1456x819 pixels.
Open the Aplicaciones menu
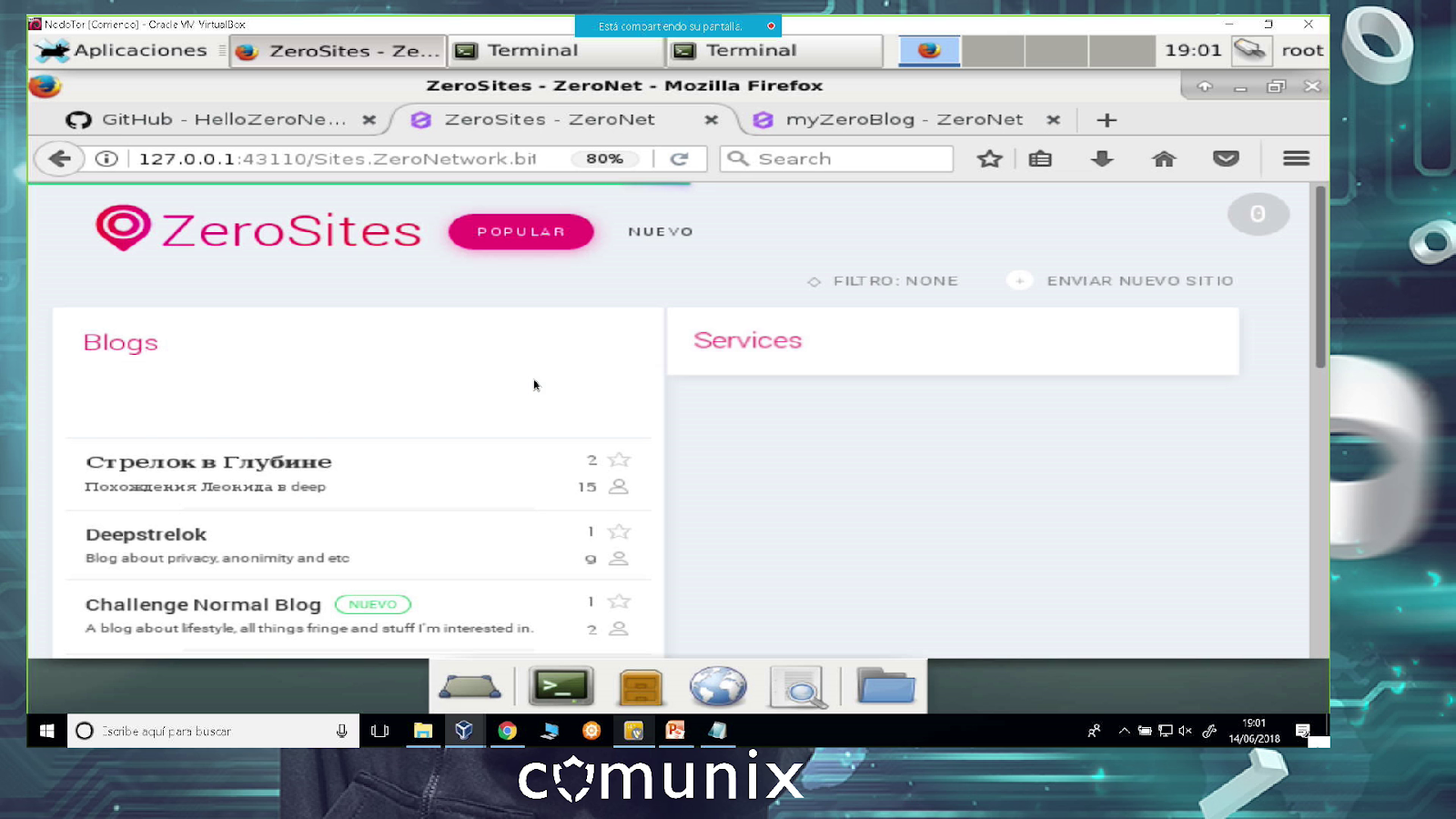(x=122, y=51)
